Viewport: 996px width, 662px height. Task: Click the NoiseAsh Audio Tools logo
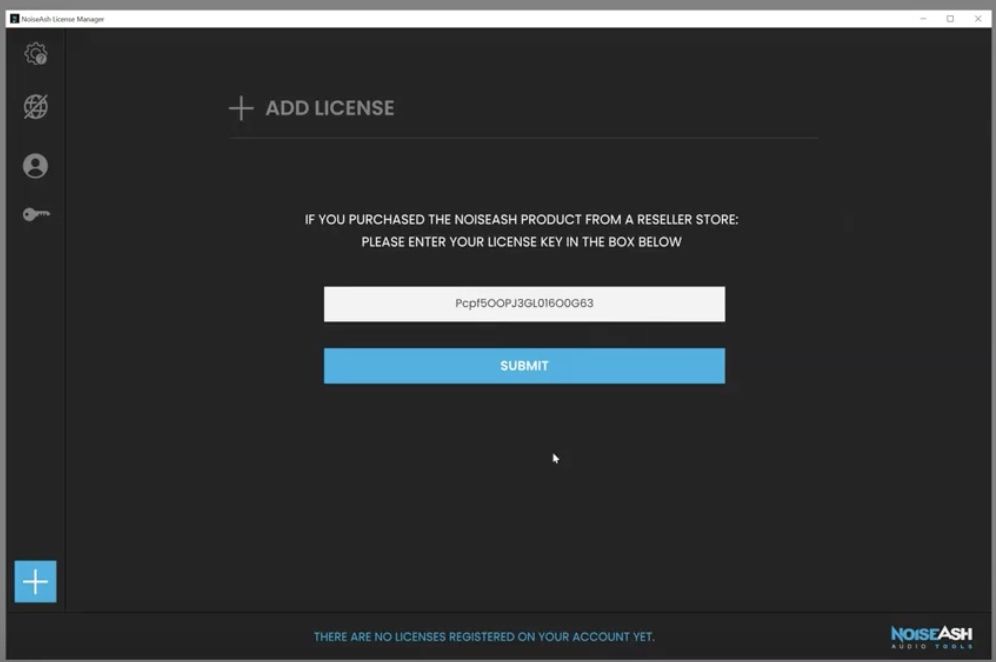tap(931, 637)
